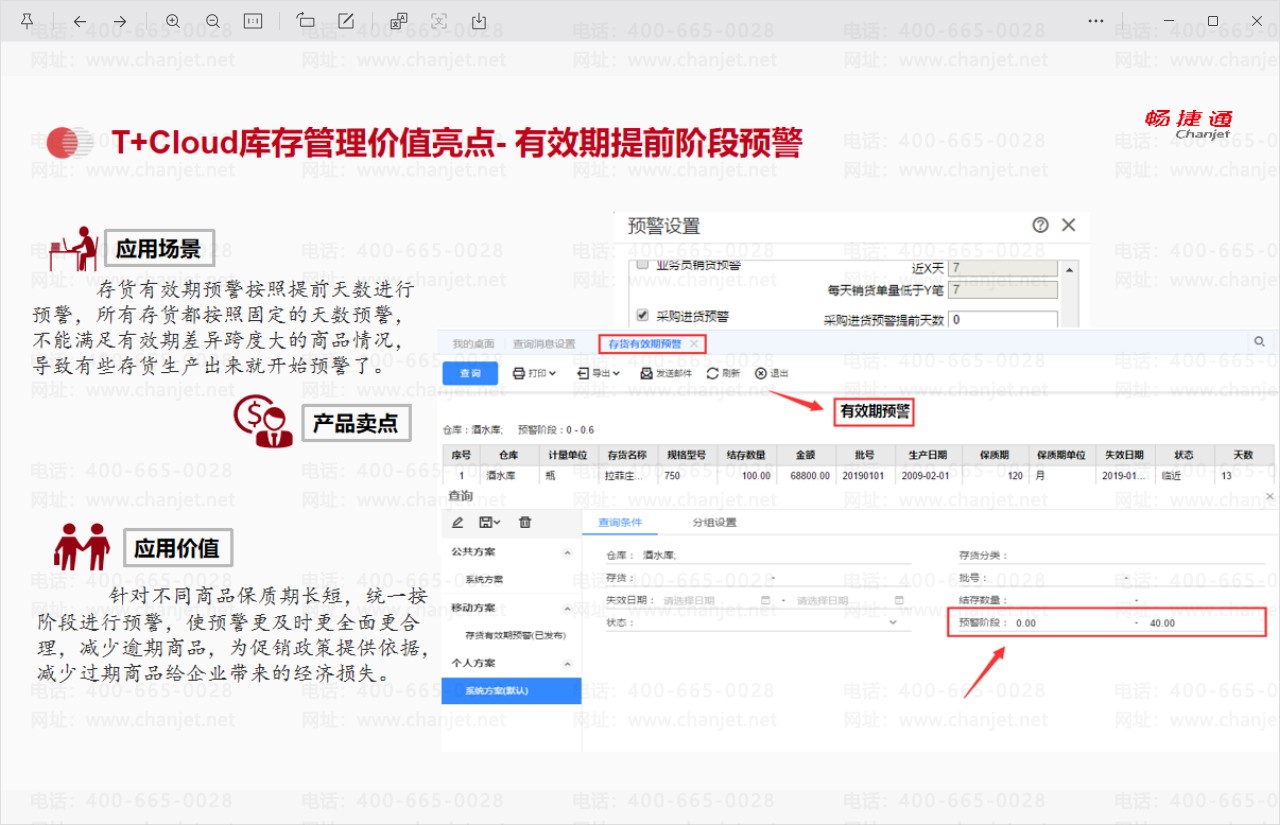The image size is (1280, 825).
Task: Close the 存货有效期预警 tab
Action: click(x=693, y=344)
